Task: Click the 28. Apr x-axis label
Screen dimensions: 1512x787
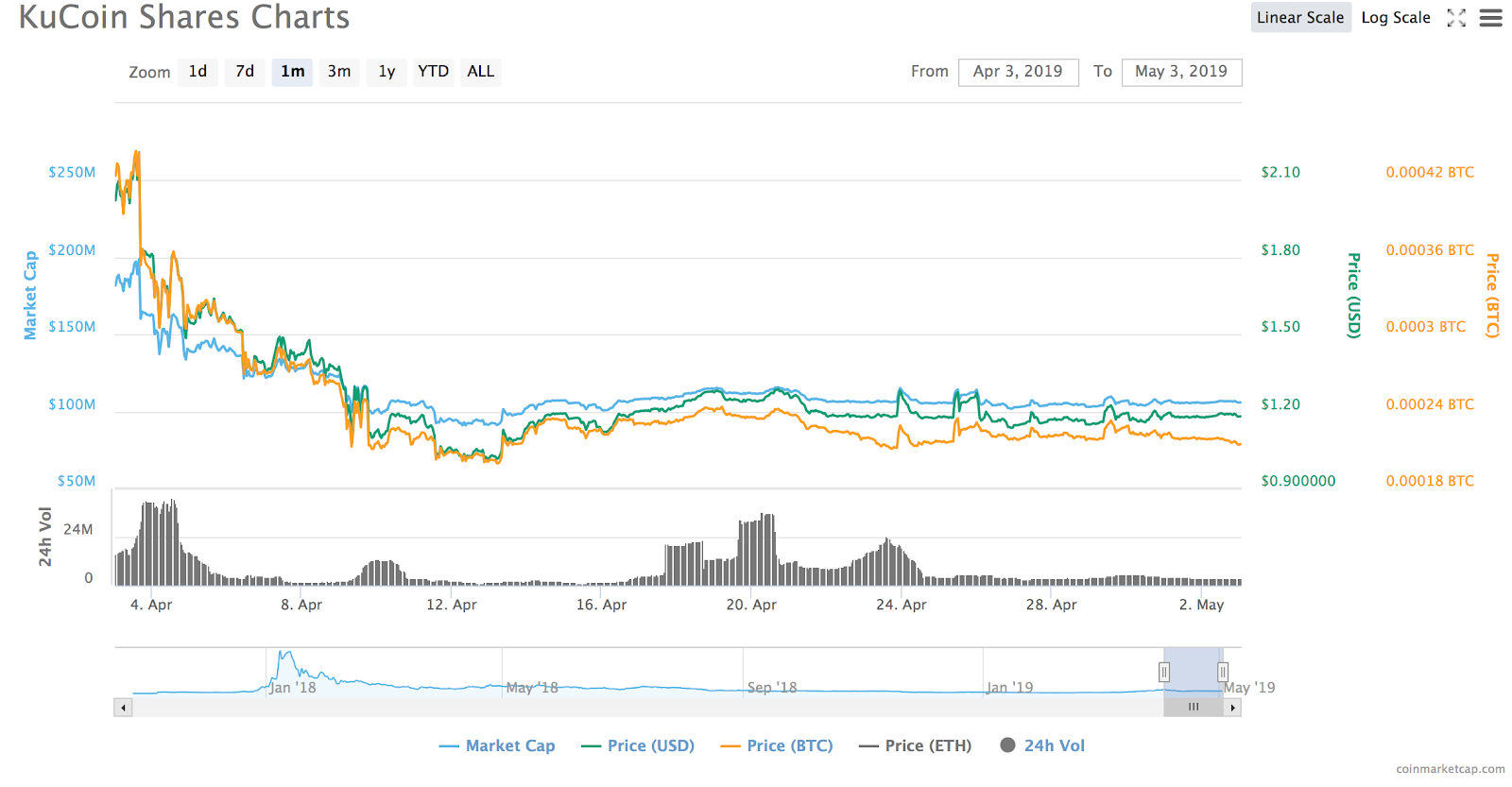Action: tap(1052, 605)
